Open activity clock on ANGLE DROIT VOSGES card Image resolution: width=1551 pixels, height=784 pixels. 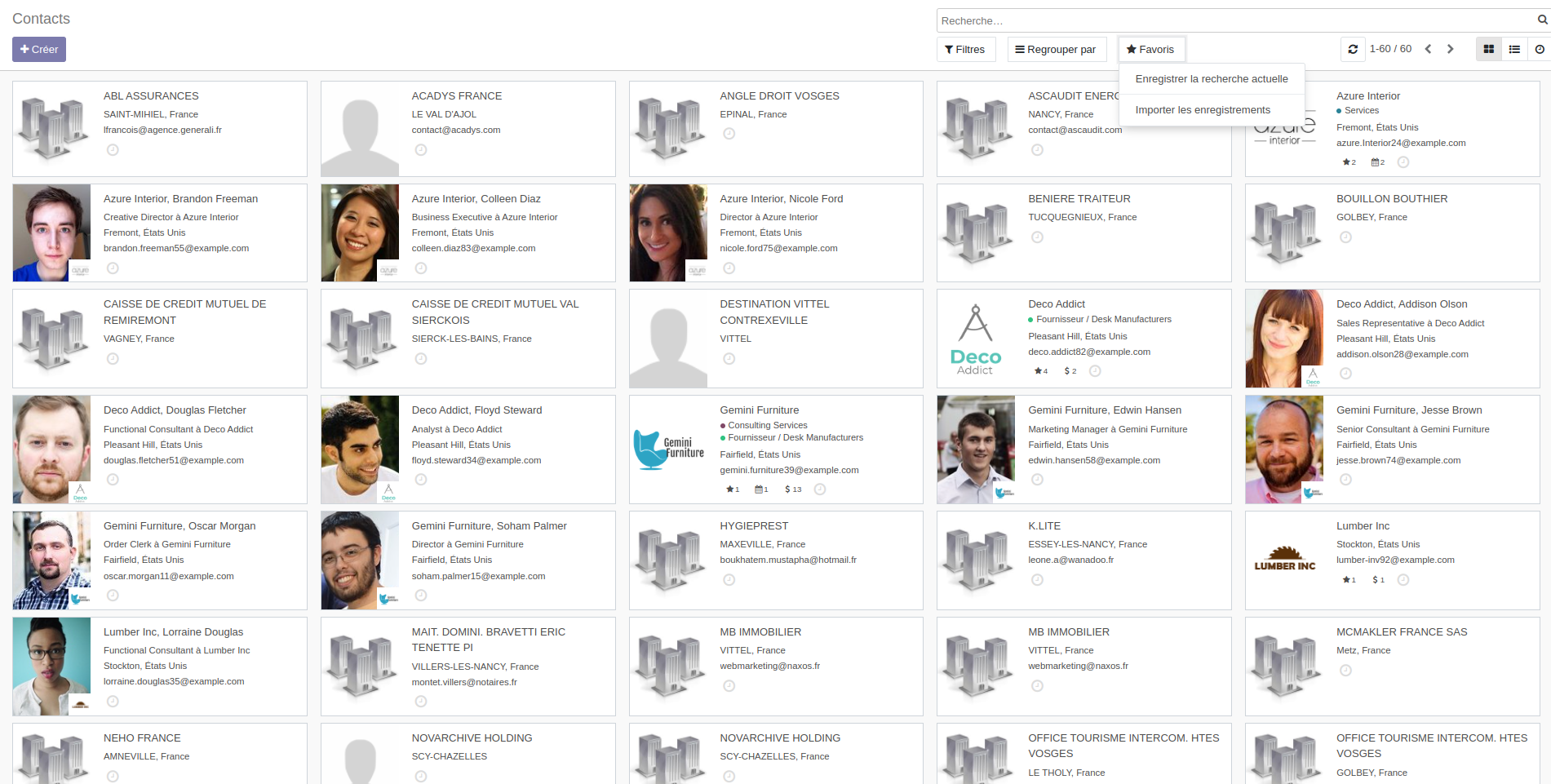click(729, 134)
